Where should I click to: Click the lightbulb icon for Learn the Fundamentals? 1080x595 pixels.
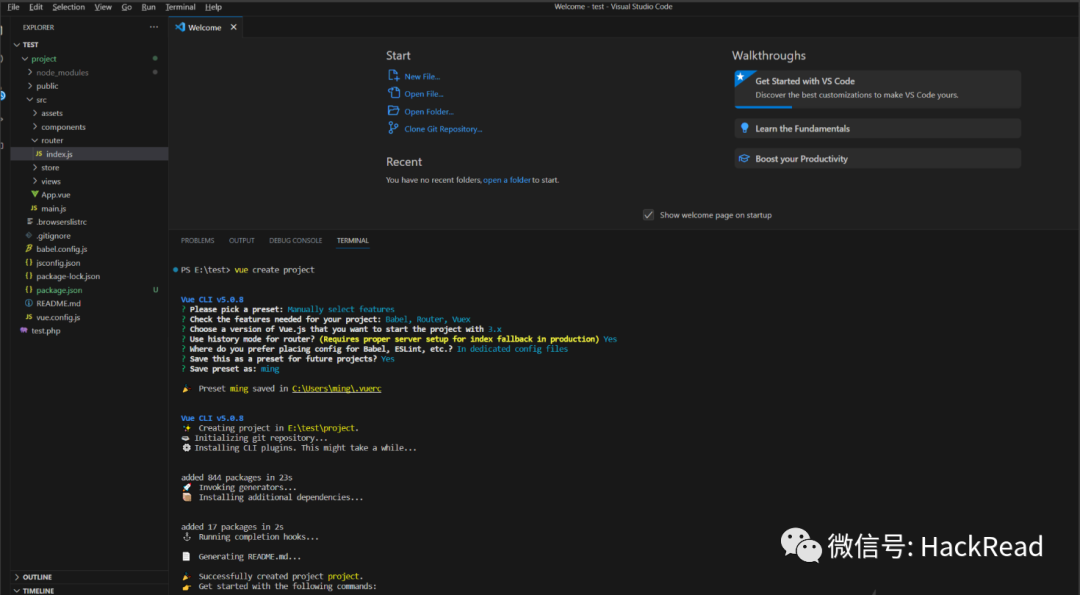pyautogui.click(x=744, y=128)
